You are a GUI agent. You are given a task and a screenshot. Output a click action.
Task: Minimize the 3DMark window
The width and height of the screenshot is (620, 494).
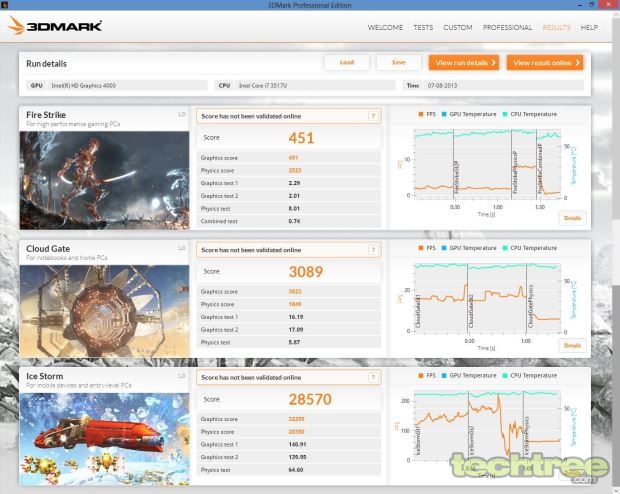579,5
